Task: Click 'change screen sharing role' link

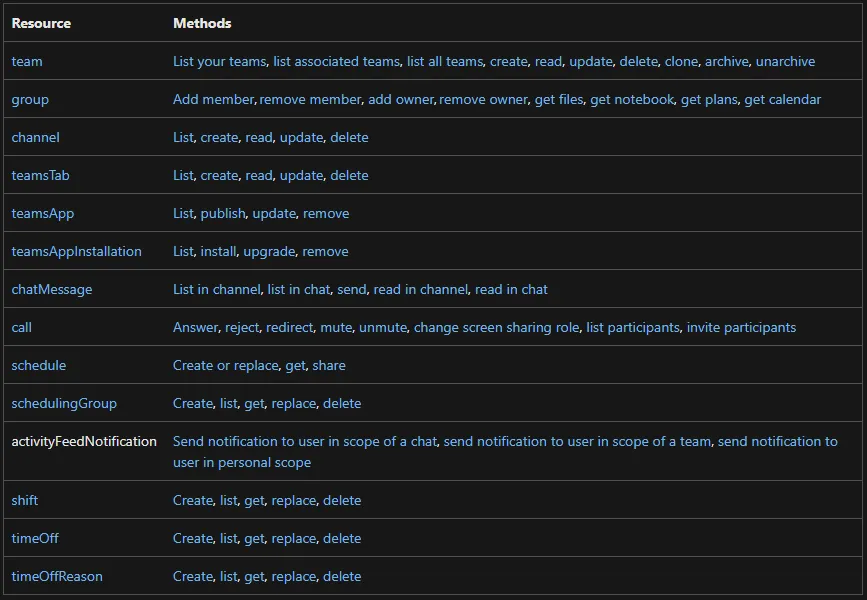Action: pyautogui.click(x=496, y=327)
